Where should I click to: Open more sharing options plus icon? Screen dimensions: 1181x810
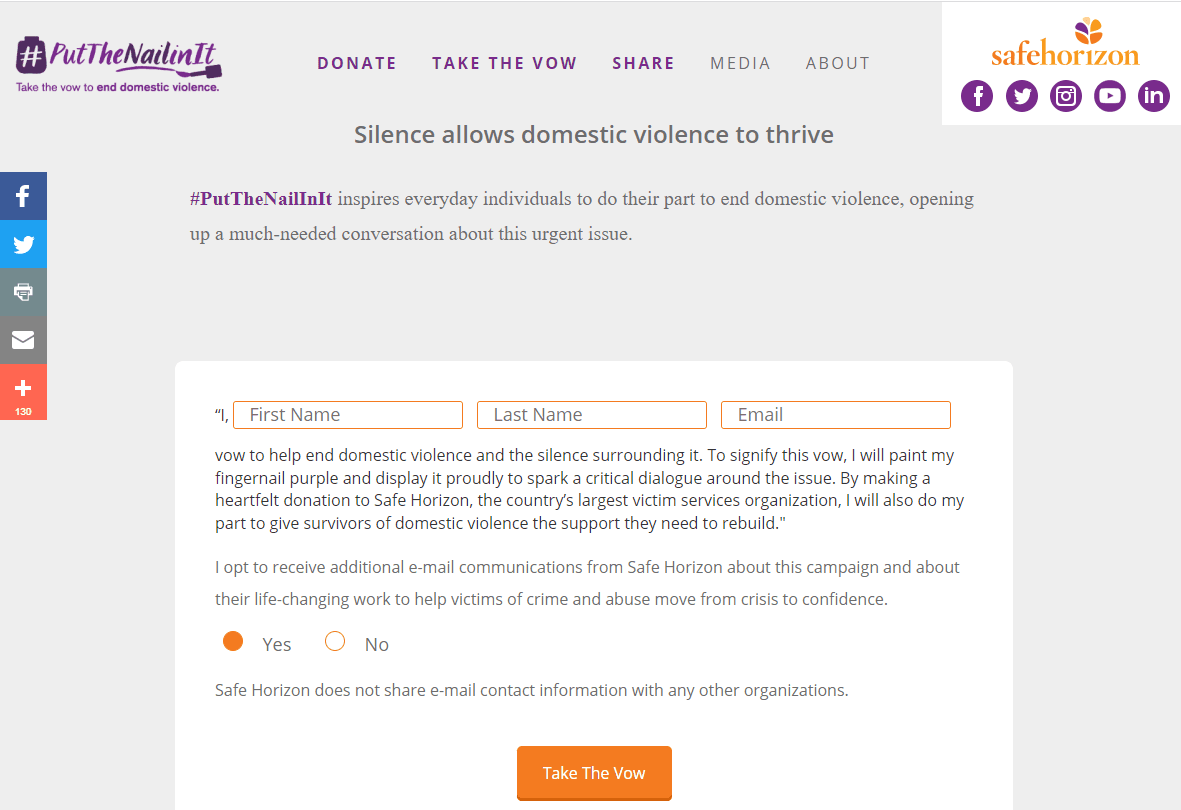tap(23, 392)
